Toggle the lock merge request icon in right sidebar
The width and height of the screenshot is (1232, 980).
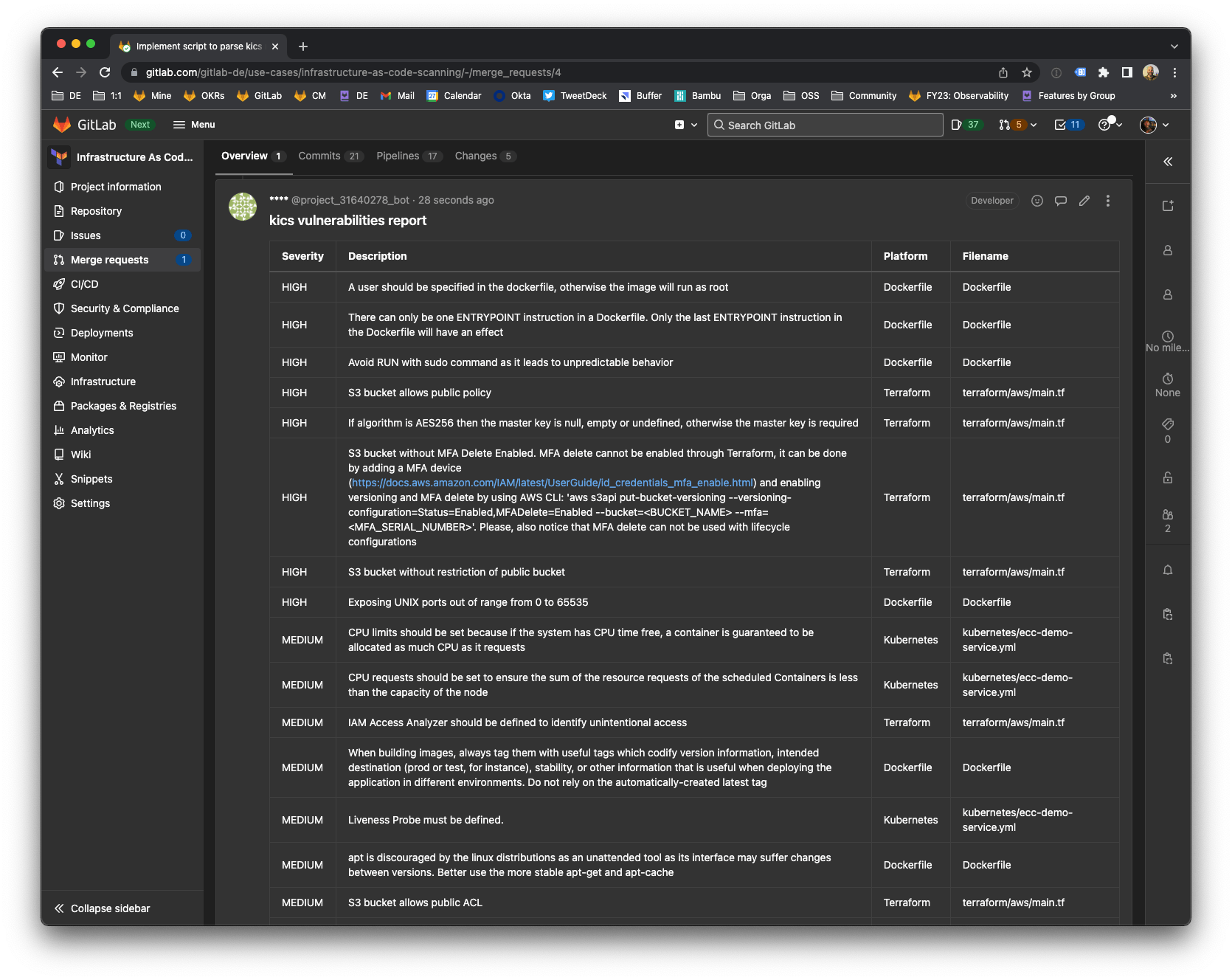(1167, 477)
